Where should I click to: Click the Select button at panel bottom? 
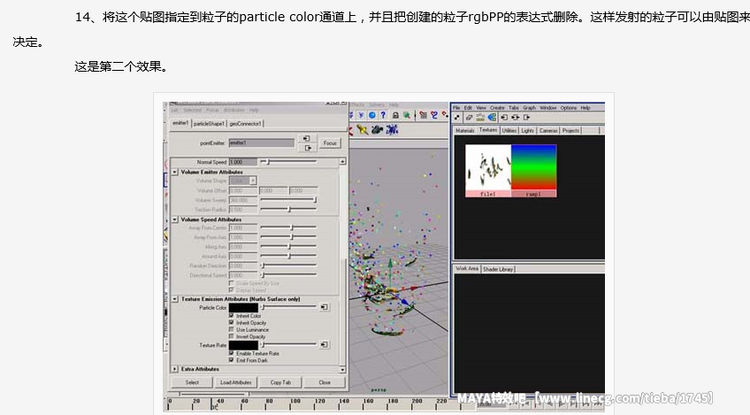192,382
